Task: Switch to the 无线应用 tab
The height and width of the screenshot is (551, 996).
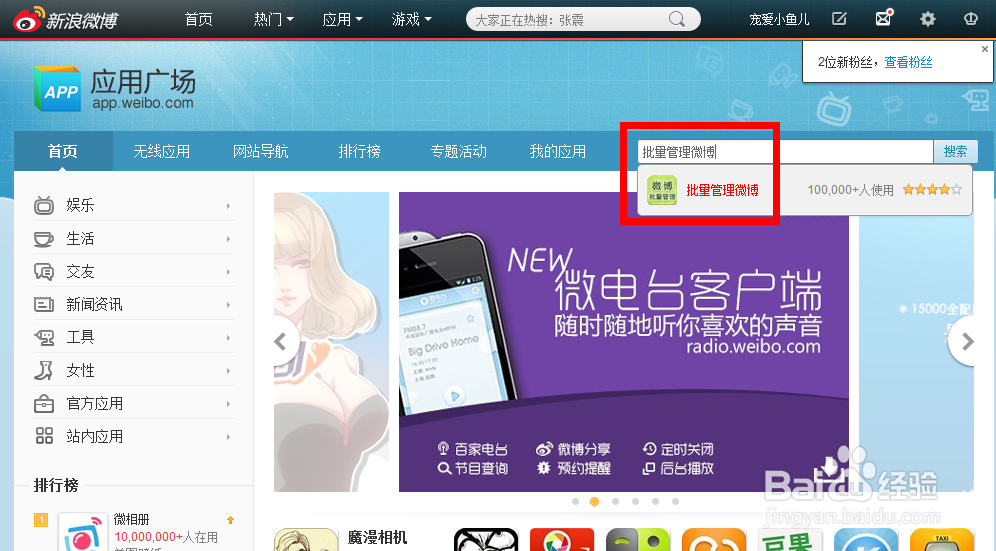Action: [161, 151]
